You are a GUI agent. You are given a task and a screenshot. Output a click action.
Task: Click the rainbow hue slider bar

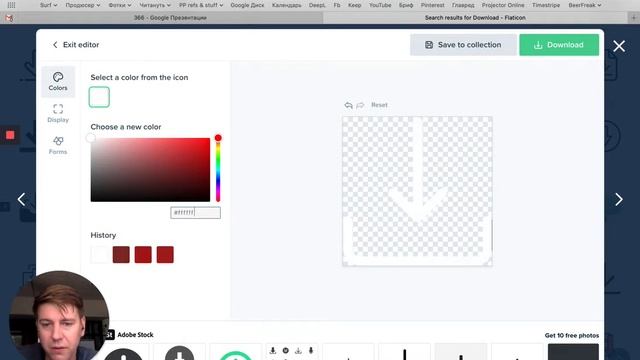218,170
